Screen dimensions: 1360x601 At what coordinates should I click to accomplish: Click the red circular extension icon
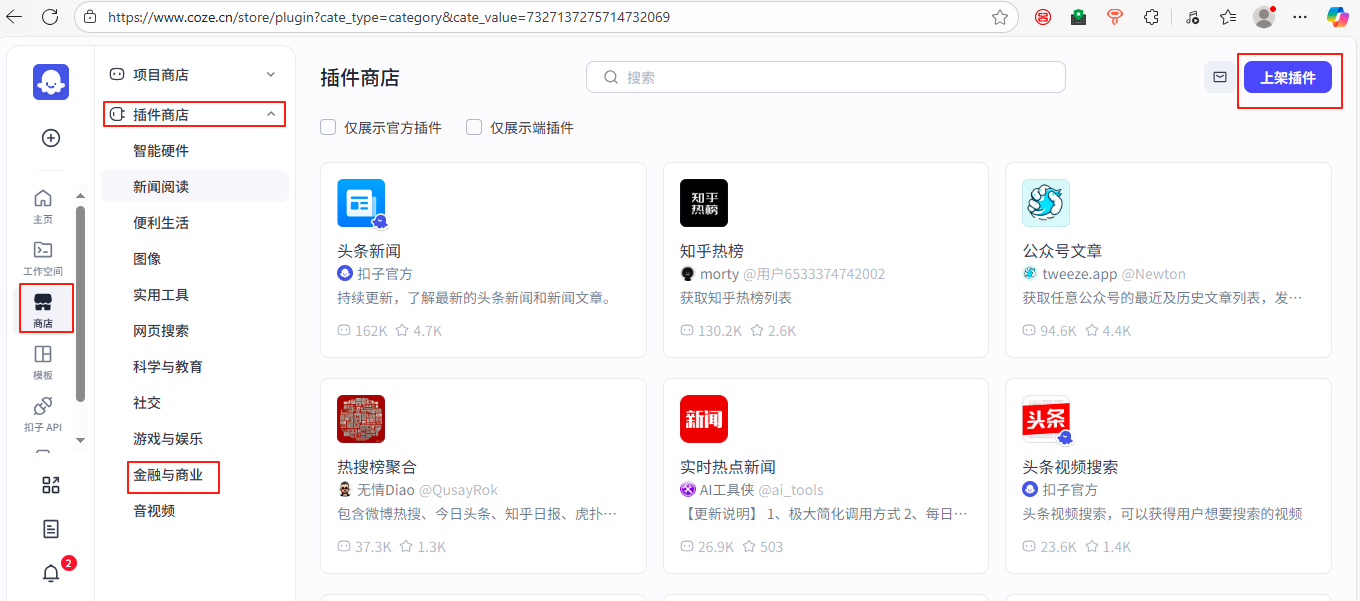point(1043,17)
